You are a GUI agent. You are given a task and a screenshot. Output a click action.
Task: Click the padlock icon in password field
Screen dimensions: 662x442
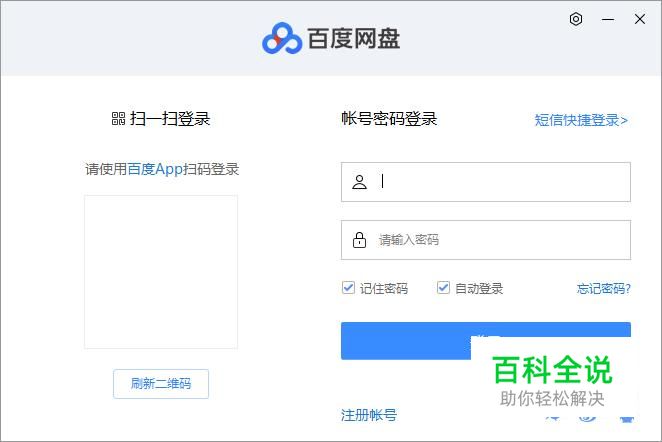tap(359, 240)
